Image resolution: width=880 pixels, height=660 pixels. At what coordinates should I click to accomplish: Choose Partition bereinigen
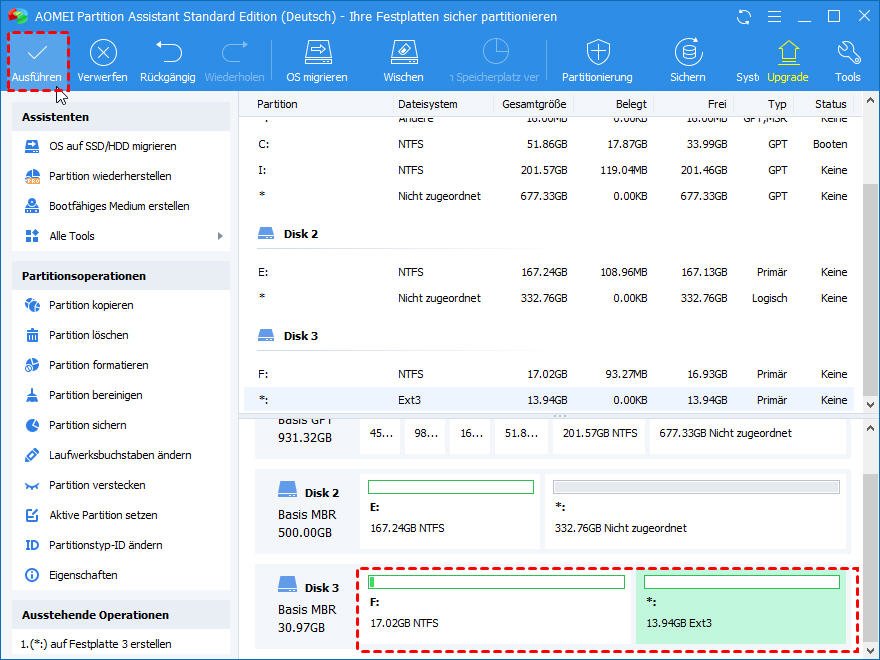click(x=95, y=395)
